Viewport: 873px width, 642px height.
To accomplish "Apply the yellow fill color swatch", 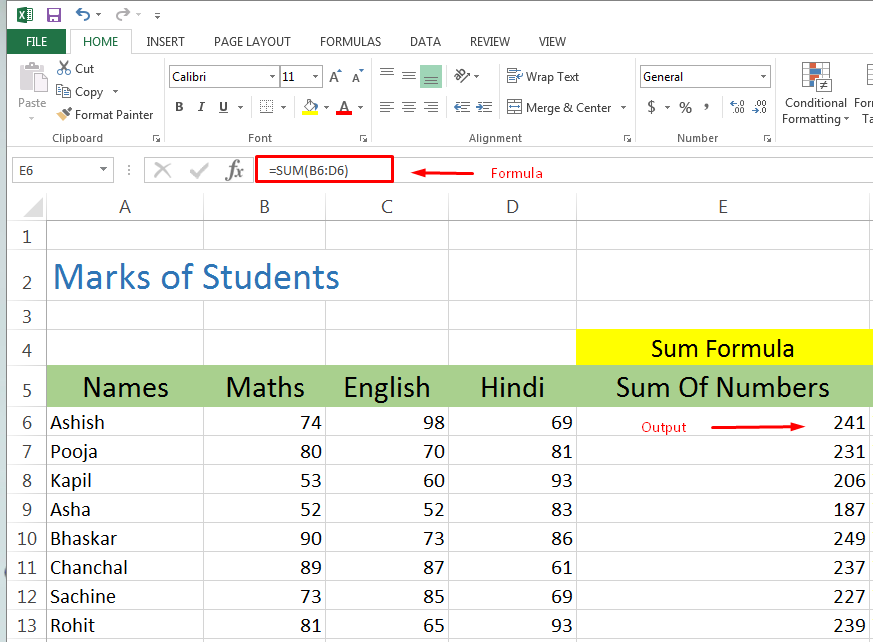I will 310,107.
